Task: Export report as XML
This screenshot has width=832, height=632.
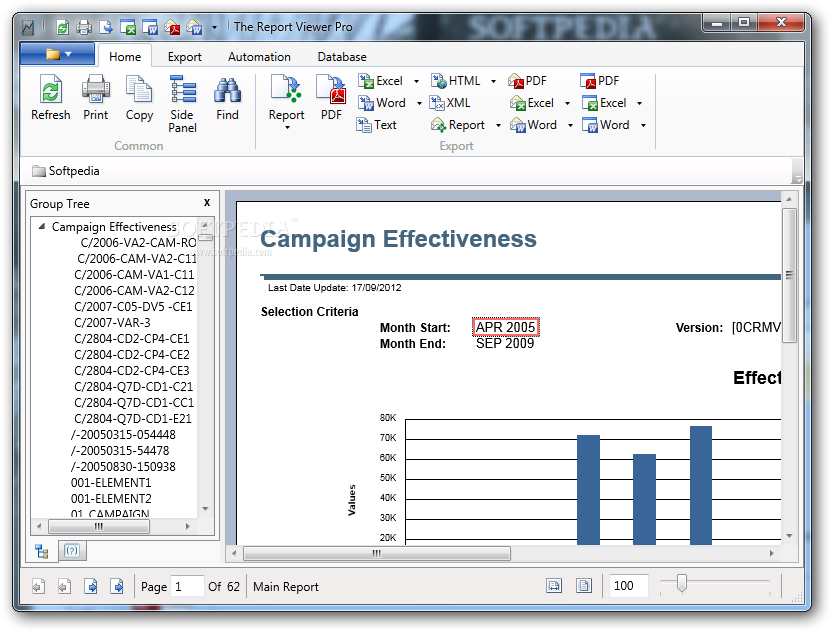Action: tap(450, 103)
